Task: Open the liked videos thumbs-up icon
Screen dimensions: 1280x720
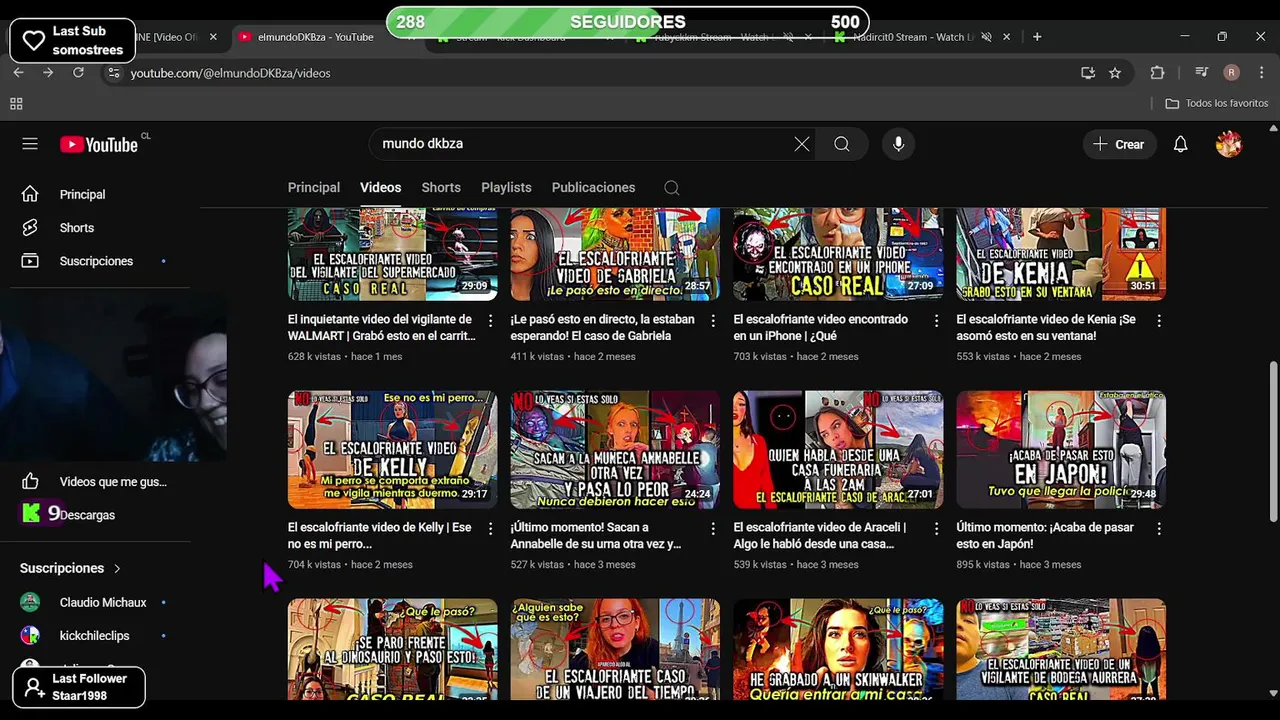Action: pos(30,481)
